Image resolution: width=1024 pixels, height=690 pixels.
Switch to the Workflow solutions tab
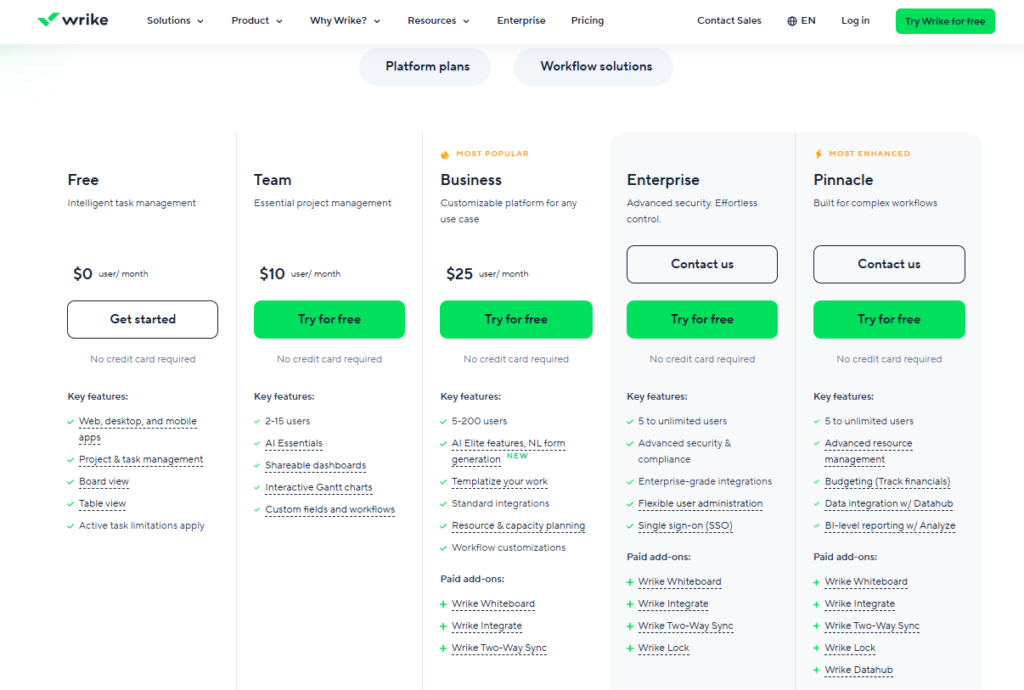593,67
